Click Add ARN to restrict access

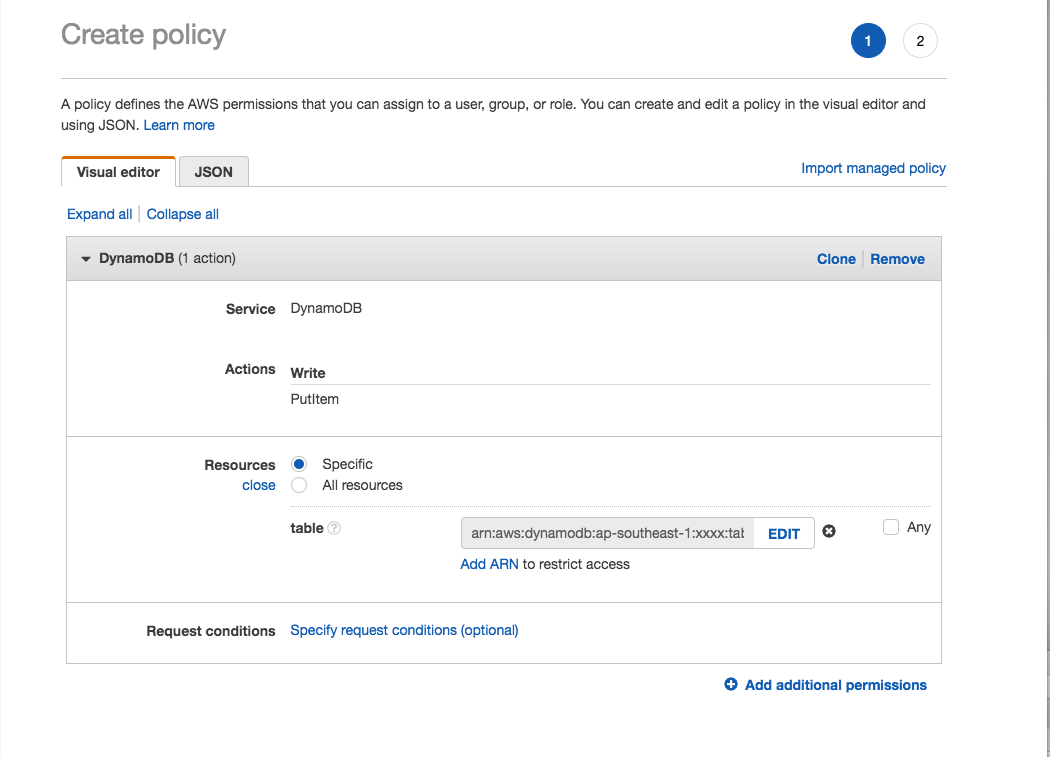coord(489,564)
